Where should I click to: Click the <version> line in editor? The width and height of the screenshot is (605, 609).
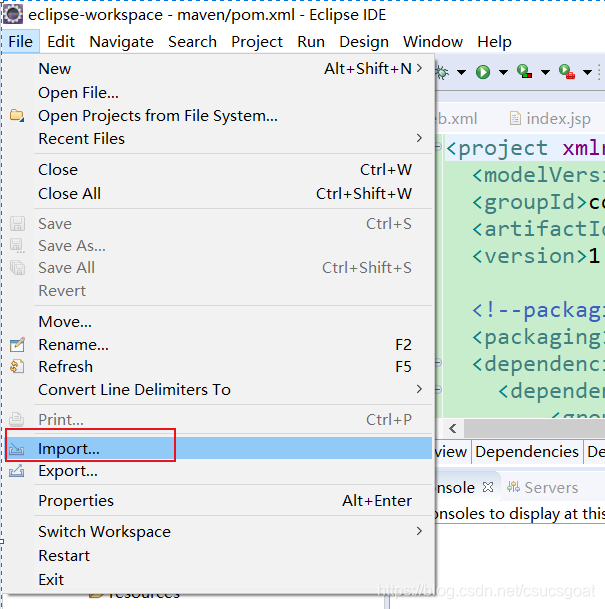(538, 256)
